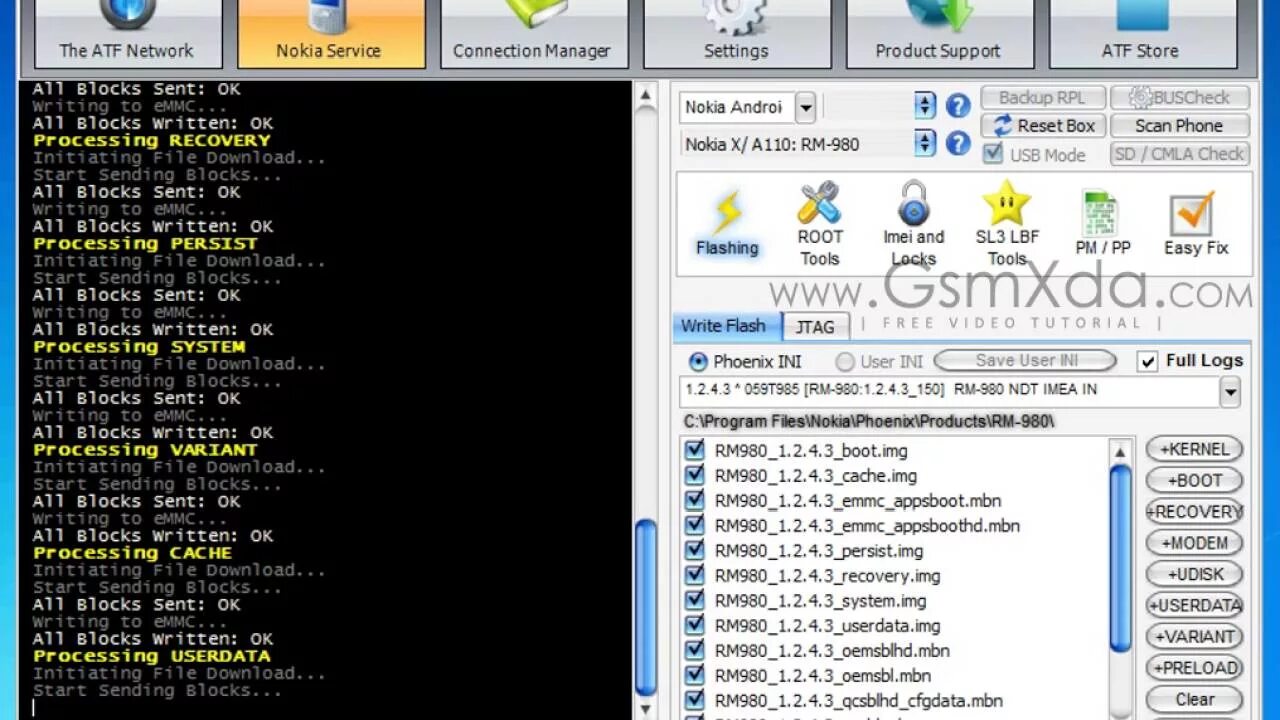This screenshot has height=720, width=1280.
Task: Click the +KERNEL button
Action: point(1194,449)
